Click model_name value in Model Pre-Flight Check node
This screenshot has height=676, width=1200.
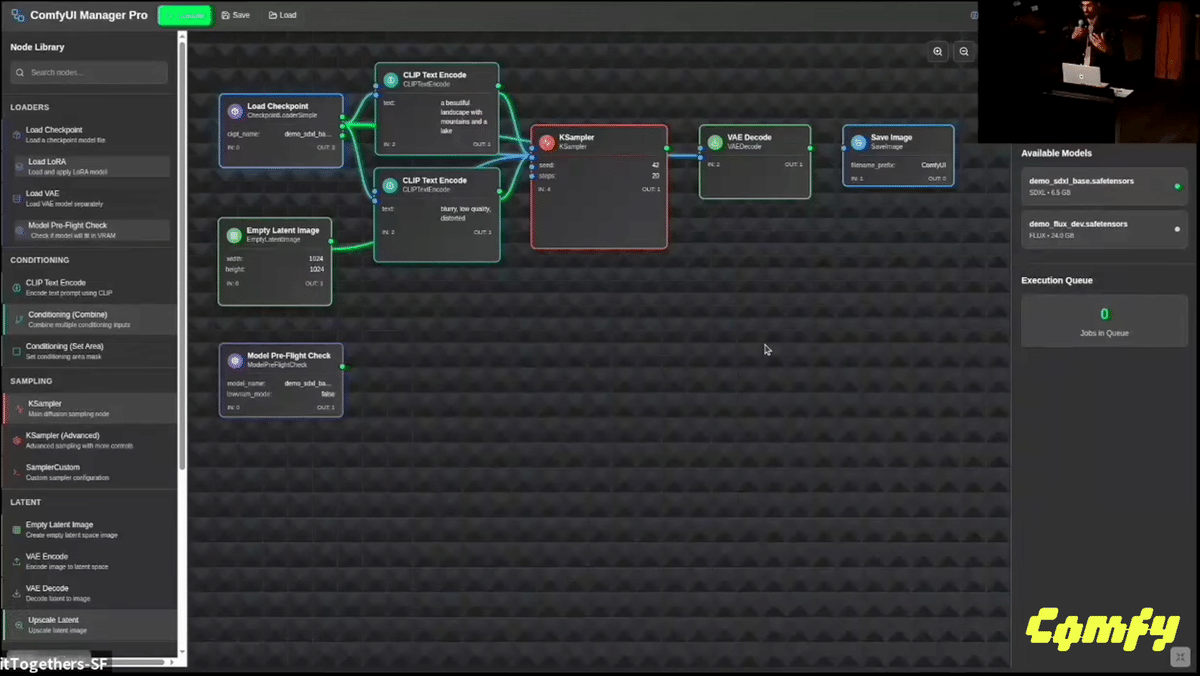[309, 383]
